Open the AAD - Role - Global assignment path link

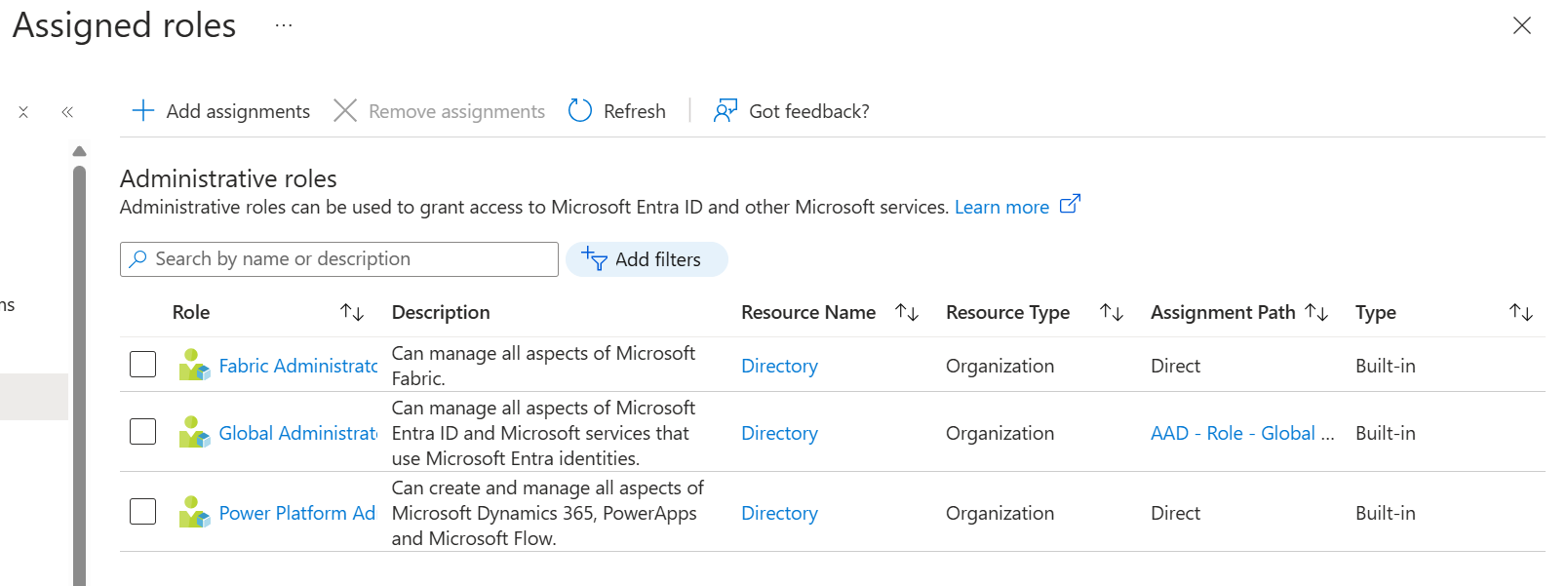[x=1242, y=433]
